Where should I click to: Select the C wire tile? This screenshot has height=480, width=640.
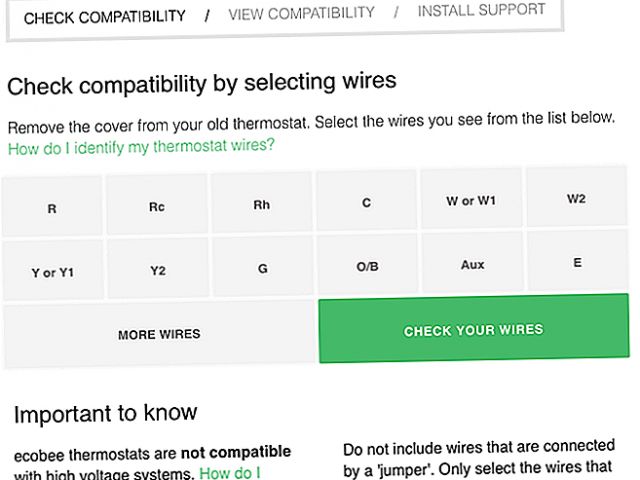[367, 203]
